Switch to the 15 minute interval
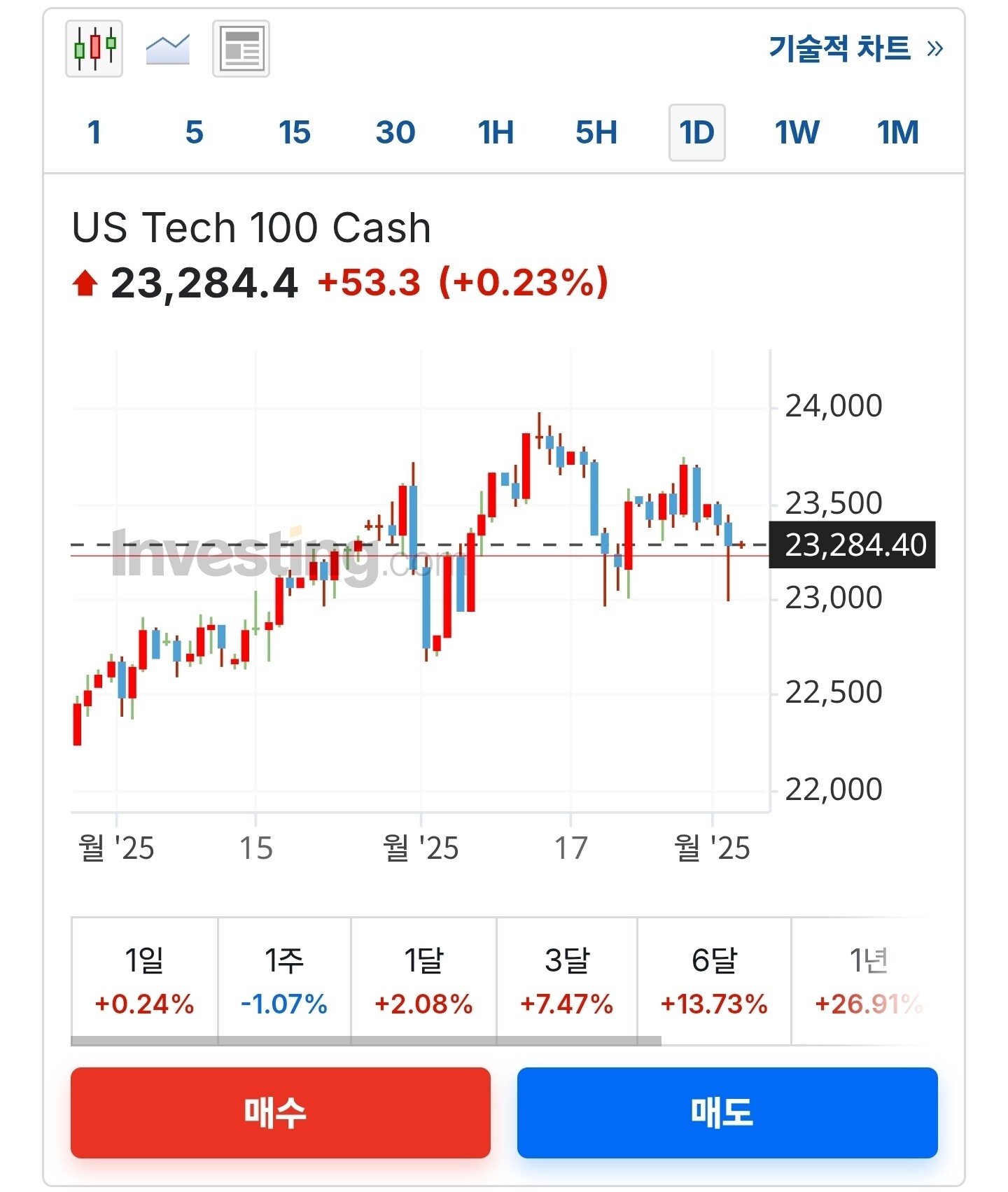The height and width of the screenshot is (1192, 1008). click(295, 132)
